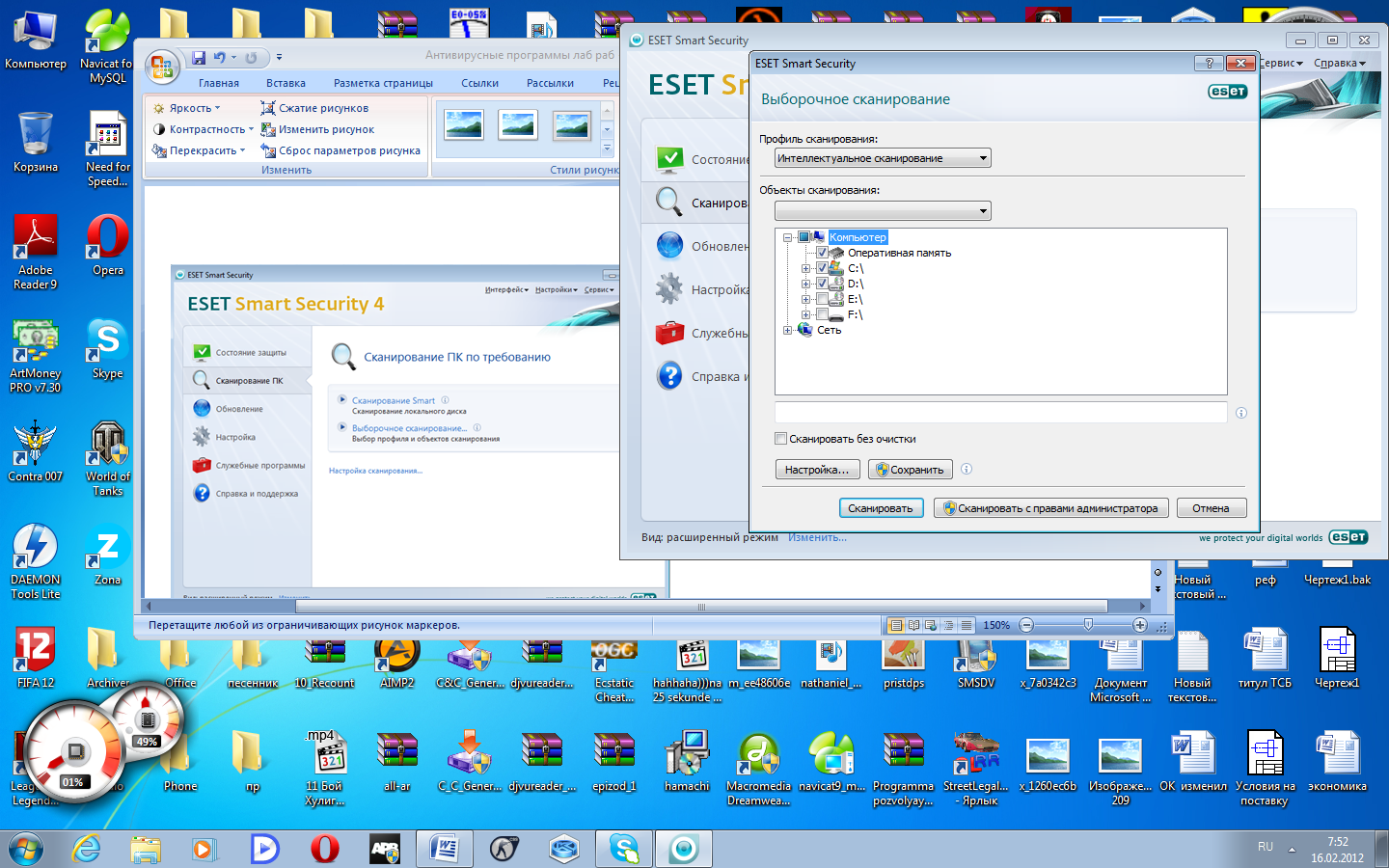Image resolution: width=1389 pixels, height=868 pixels.
Task: Switch to the Вставка ribbon tab
Action: coord(286,83)
